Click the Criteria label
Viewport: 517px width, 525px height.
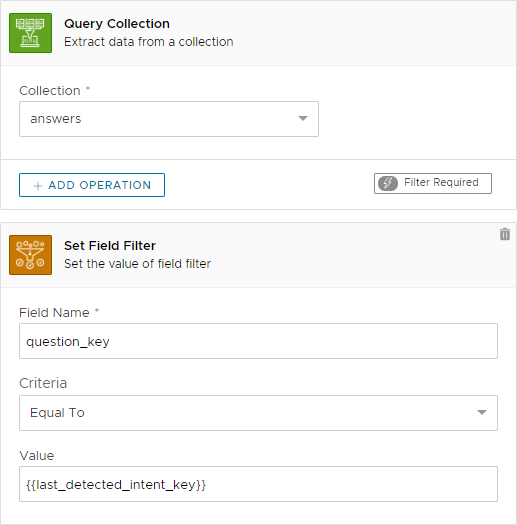click(x=43, y=383)
